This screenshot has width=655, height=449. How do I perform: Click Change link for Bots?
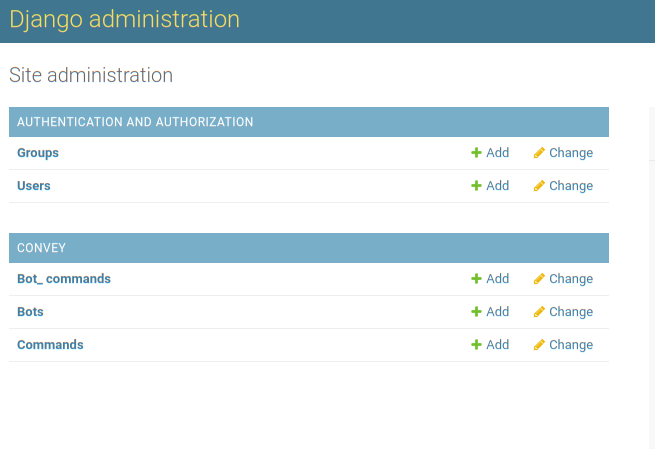pyautogui.click(x=571, y=312)
